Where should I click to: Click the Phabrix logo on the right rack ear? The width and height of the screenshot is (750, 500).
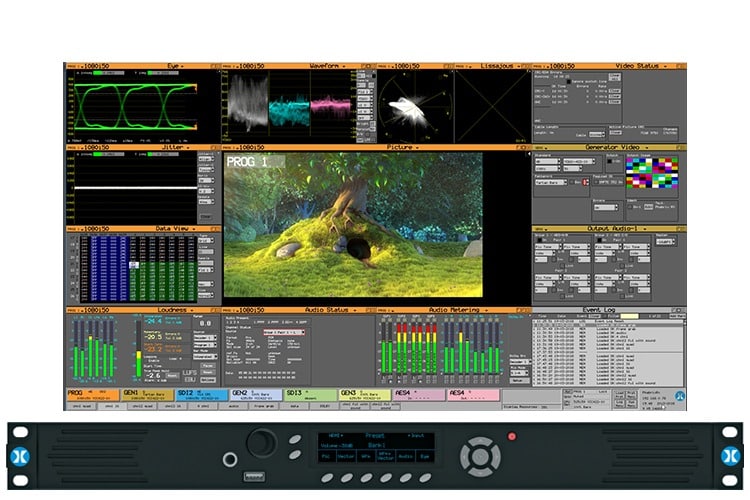[x=730, y=456]
